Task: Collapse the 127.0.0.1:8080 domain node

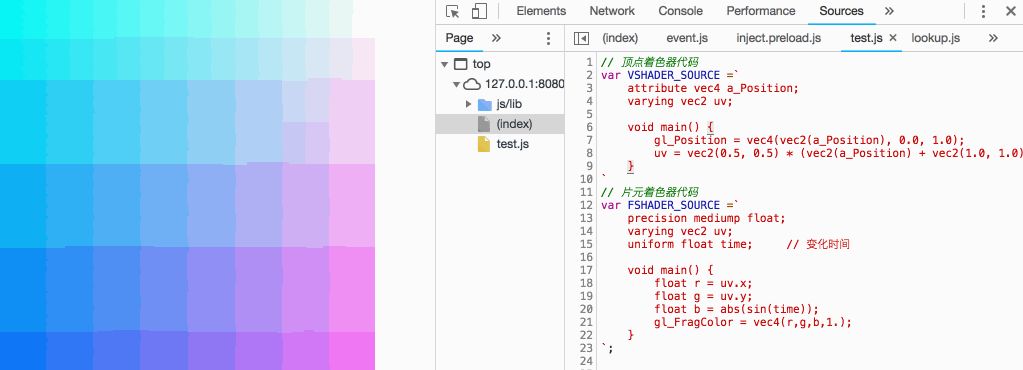Action: (x=456, y=84)
